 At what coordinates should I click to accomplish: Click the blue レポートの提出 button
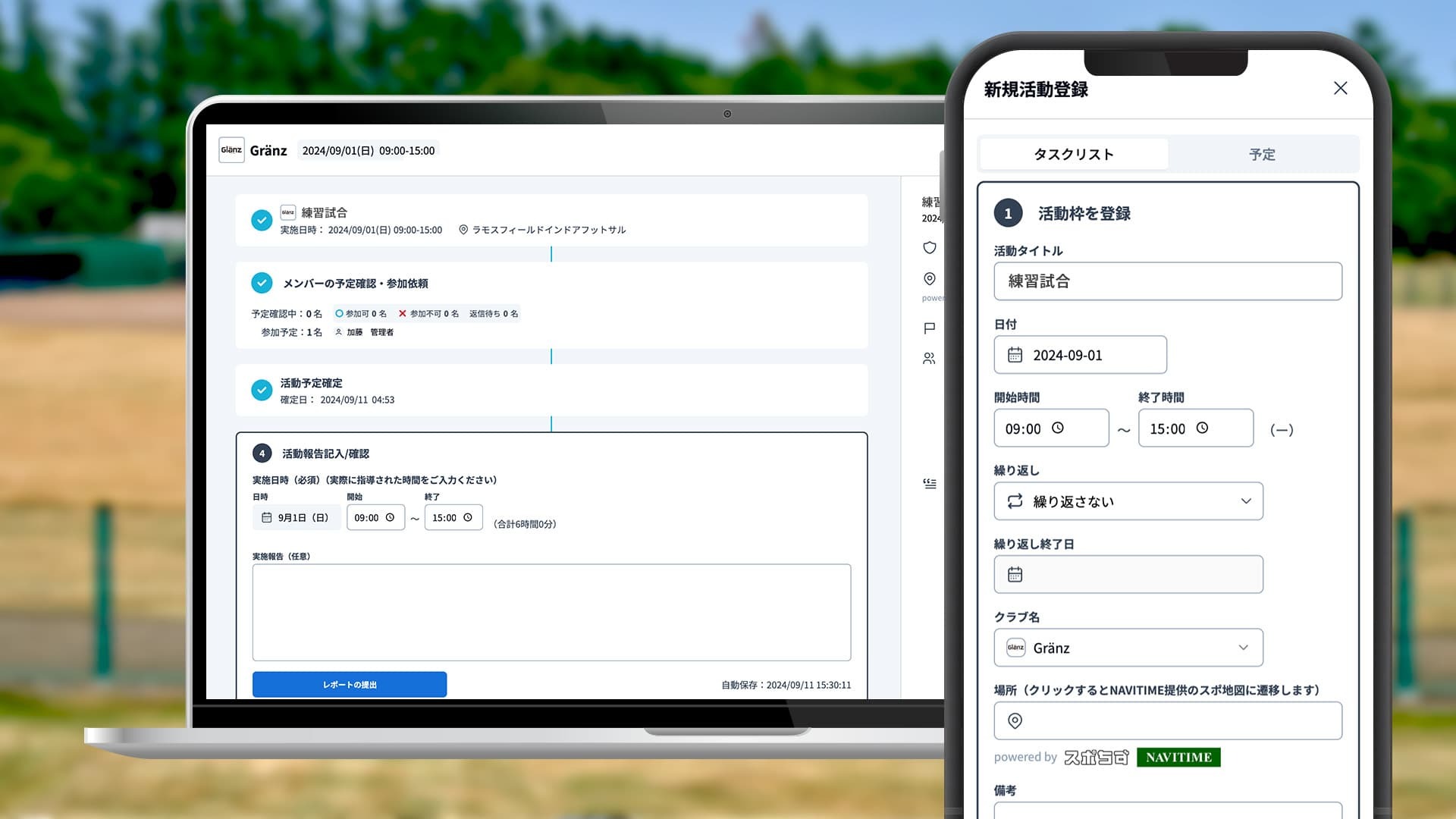[x=350, y=684]
